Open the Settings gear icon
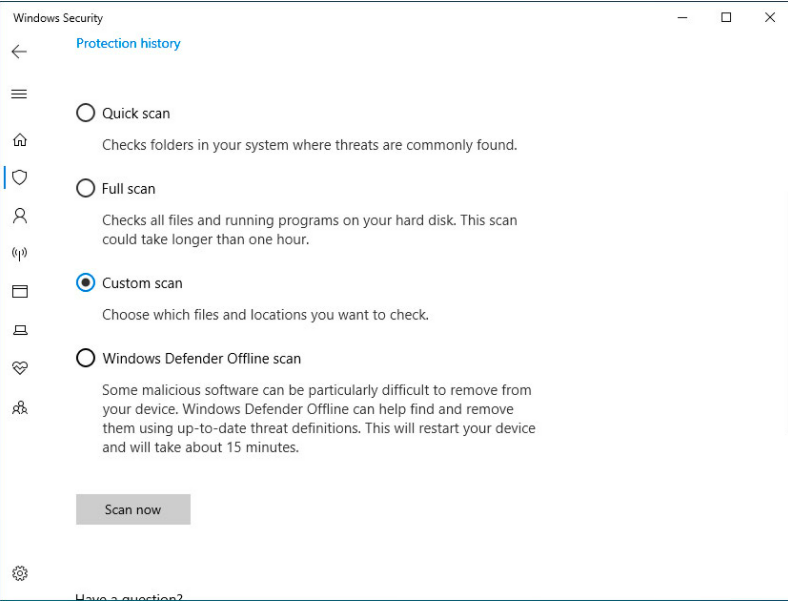The image size is (788, 602). [x=20, y=573]
